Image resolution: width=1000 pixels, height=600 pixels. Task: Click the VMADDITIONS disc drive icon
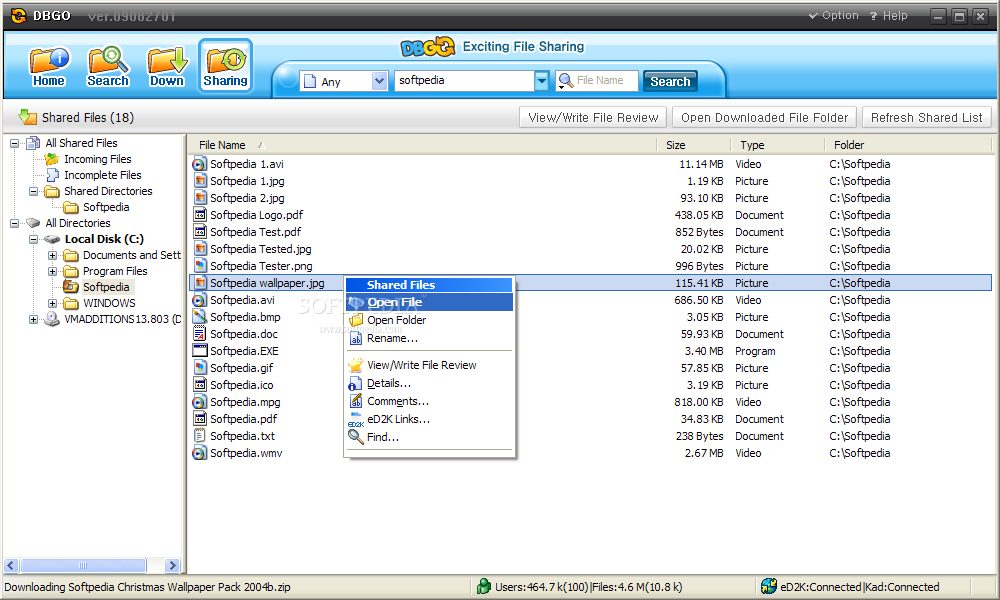click(52, 319)
